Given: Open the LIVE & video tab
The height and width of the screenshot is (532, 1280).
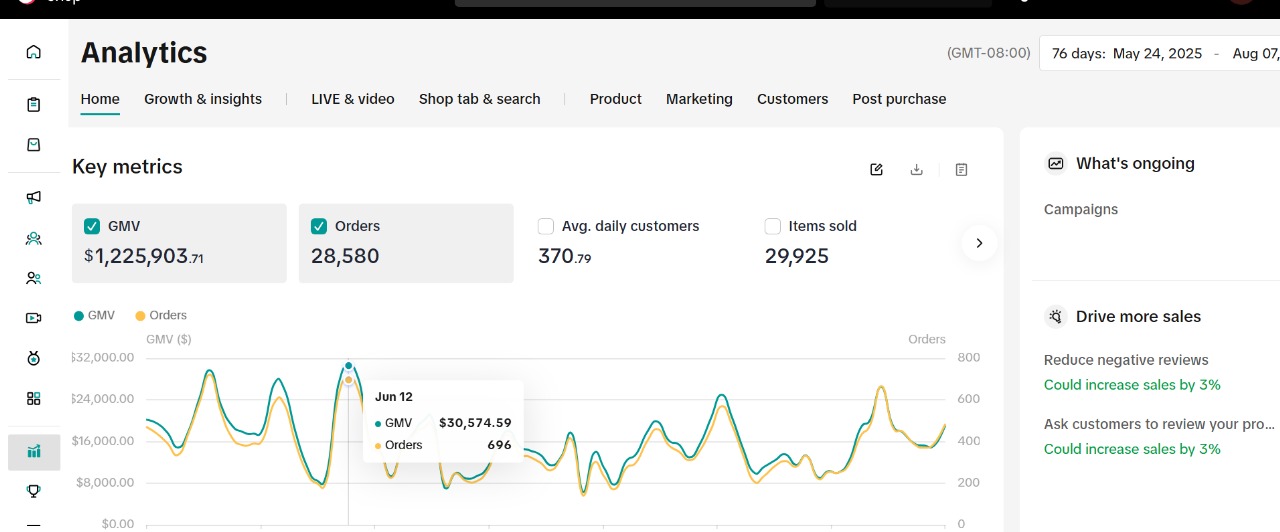Looking at the screenshot, I should 352,99.
